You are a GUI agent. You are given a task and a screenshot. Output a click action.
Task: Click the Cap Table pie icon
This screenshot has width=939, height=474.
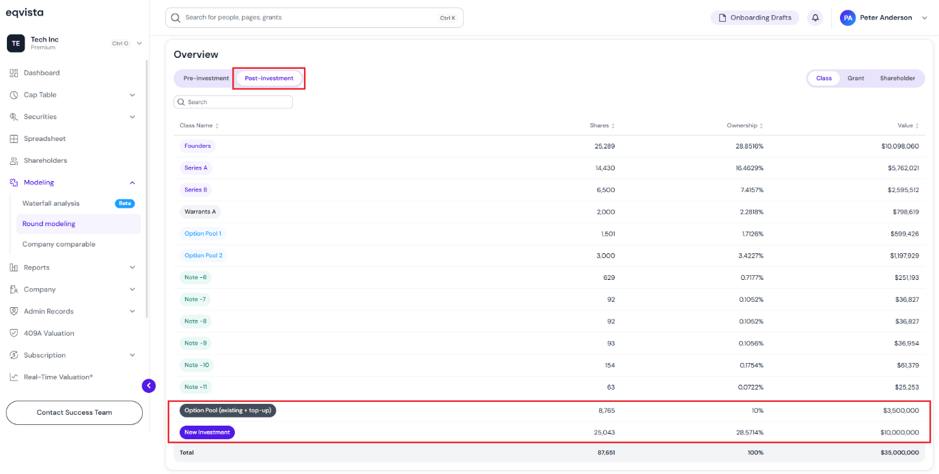point(14,95)
